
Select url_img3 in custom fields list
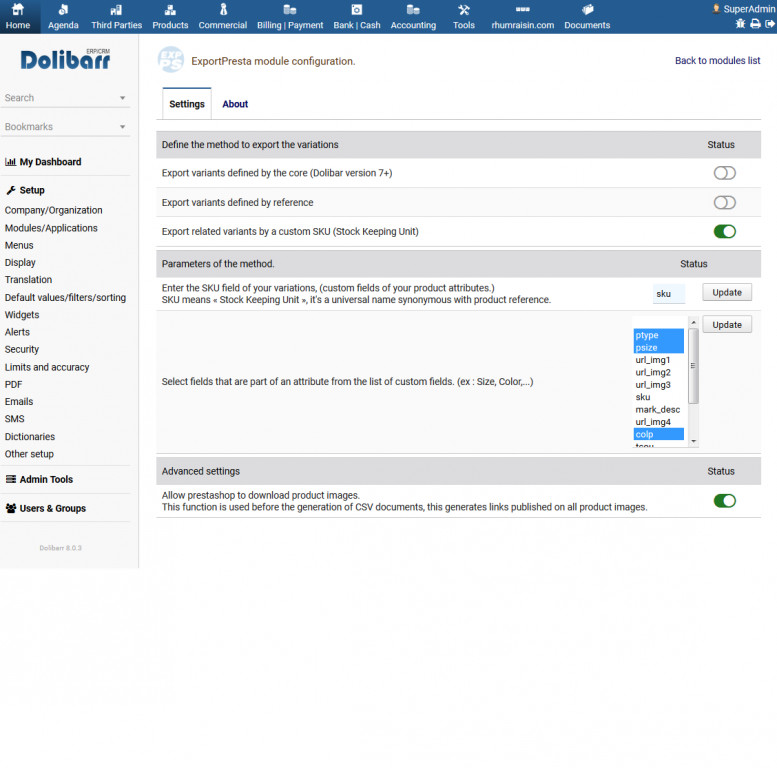pyautogui.click(x=659, y=384)
